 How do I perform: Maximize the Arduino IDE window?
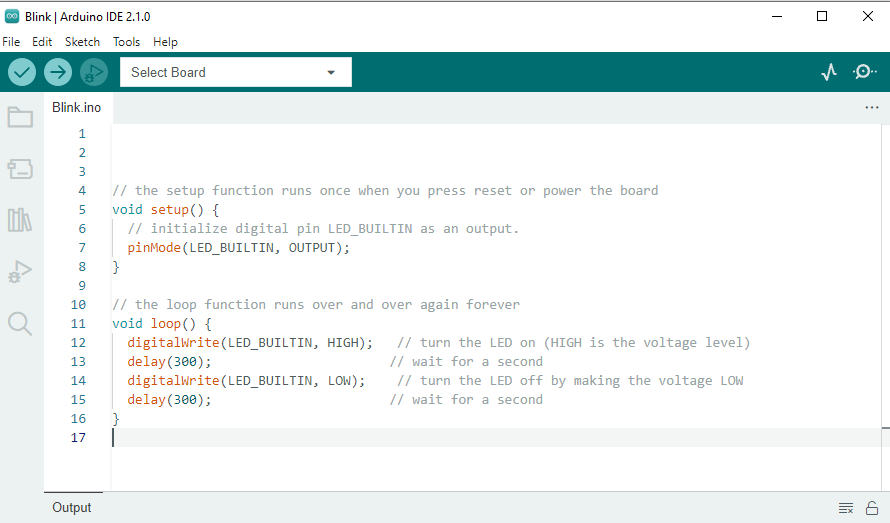[822, 16]
